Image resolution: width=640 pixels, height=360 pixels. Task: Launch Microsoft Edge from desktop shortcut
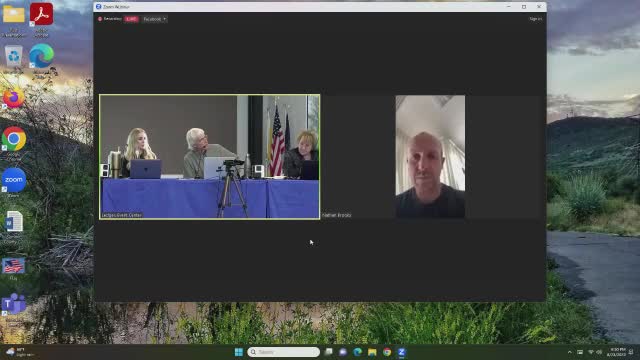[x=41, y=56]
